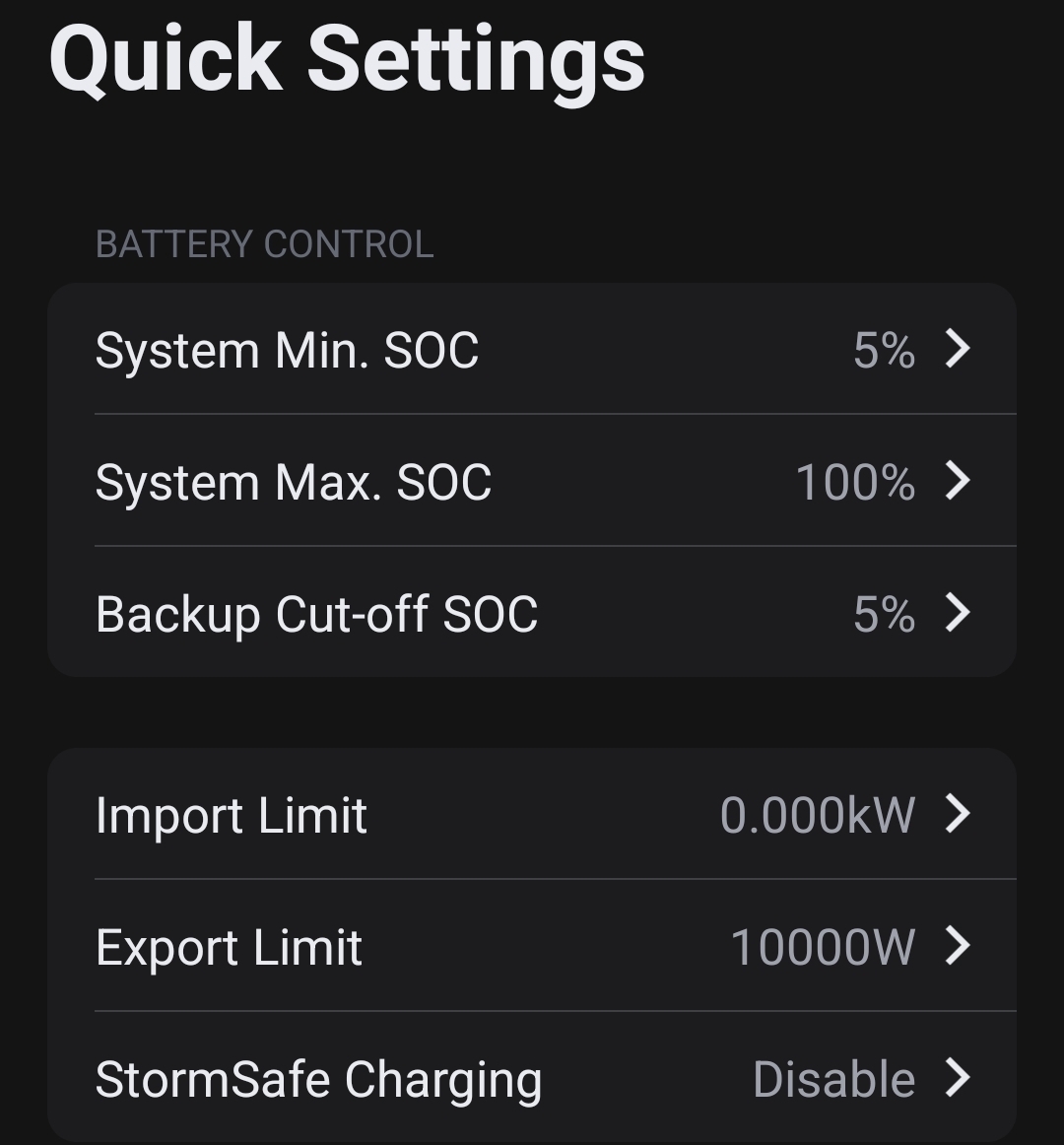1064x1145 pixels.
Task: Click the Quick Settings page title
Action: [x=347, y=59]
